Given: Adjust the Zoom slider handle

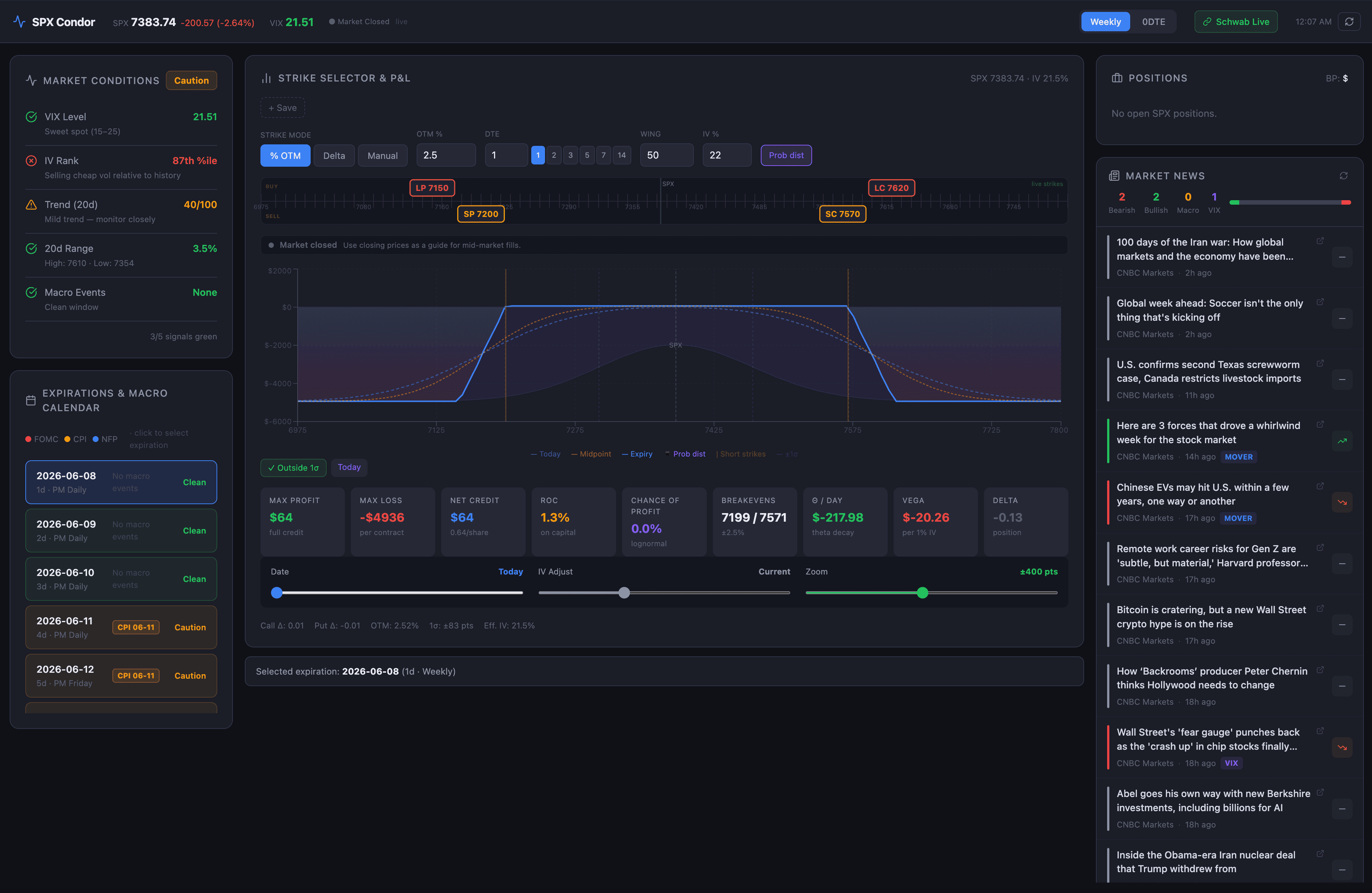Looking at the screenshot, I should click(922, 593).
